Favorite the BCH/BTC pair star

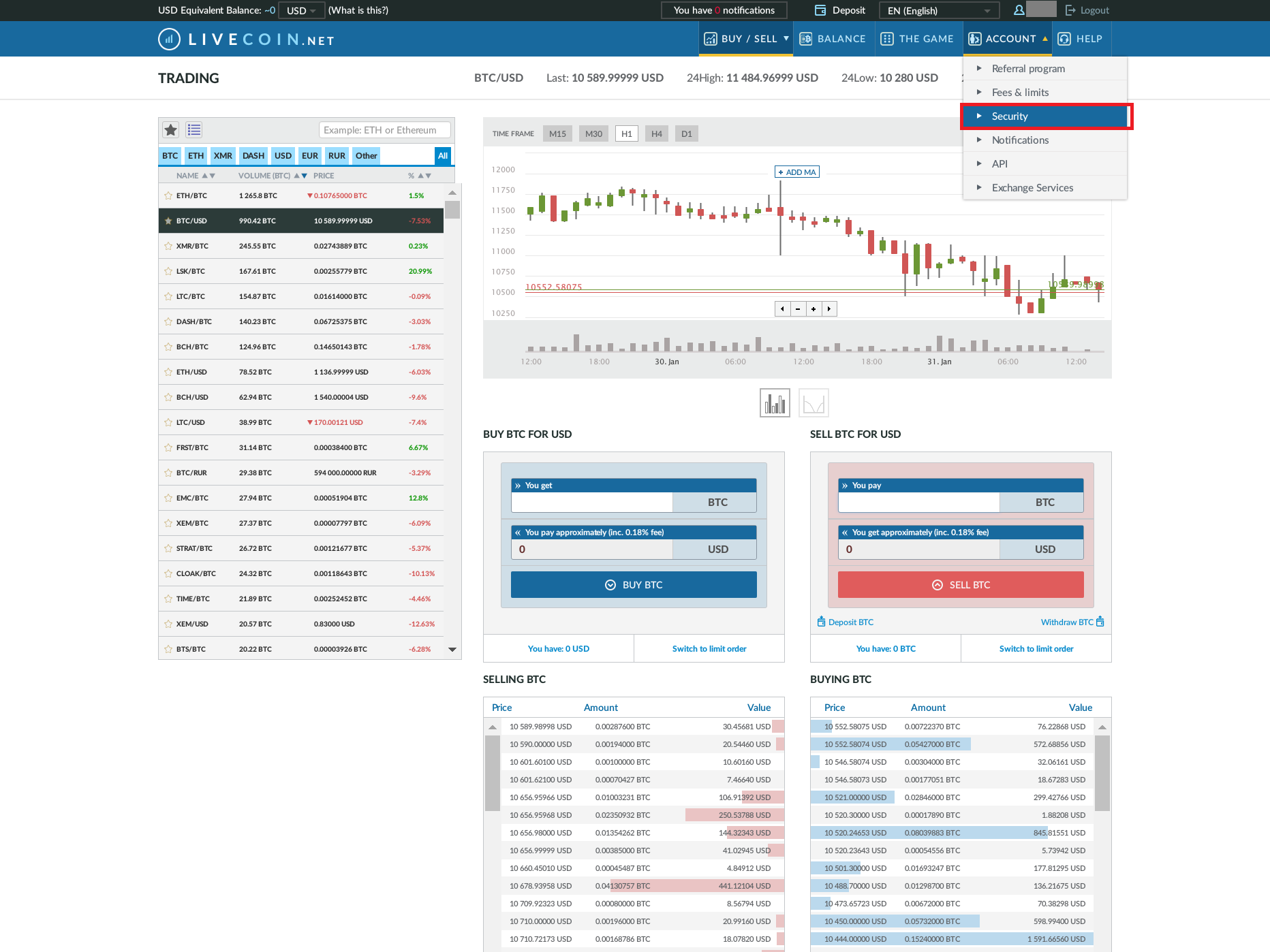[168, 347]
